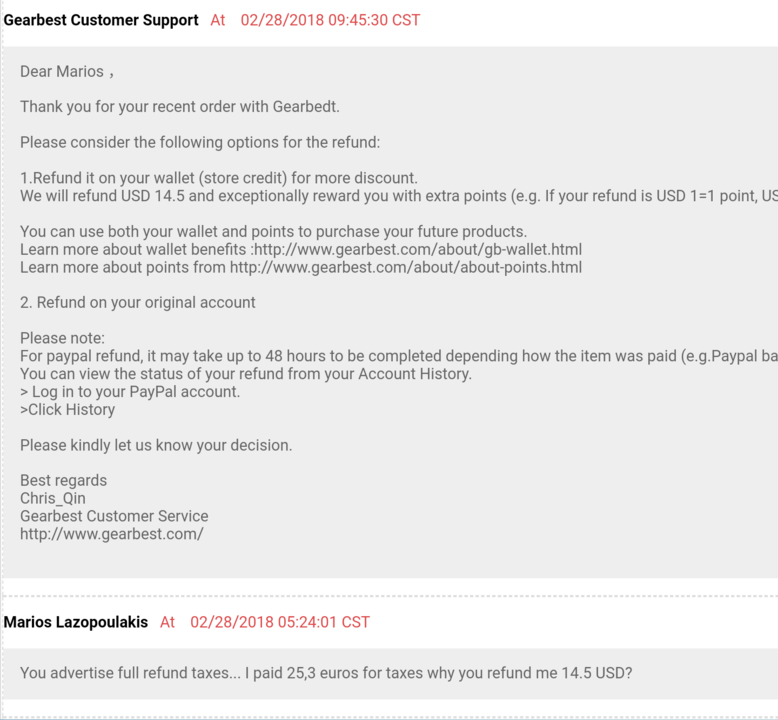Click "> Log in to your PayPal account." line
778x720 pixels.
coord(130,392)
